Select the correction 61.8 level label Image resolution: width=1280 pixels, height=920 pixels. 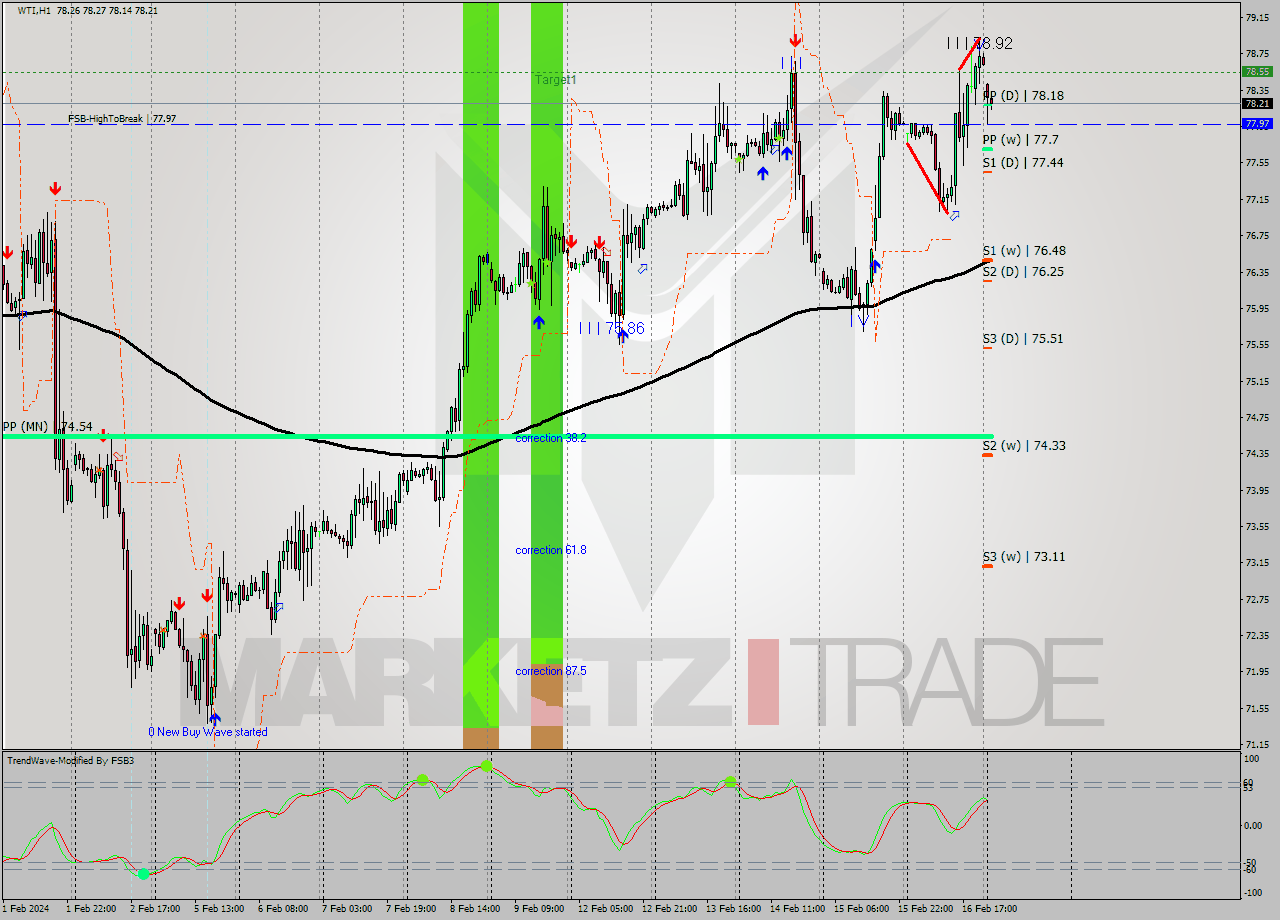click(551, 550)
